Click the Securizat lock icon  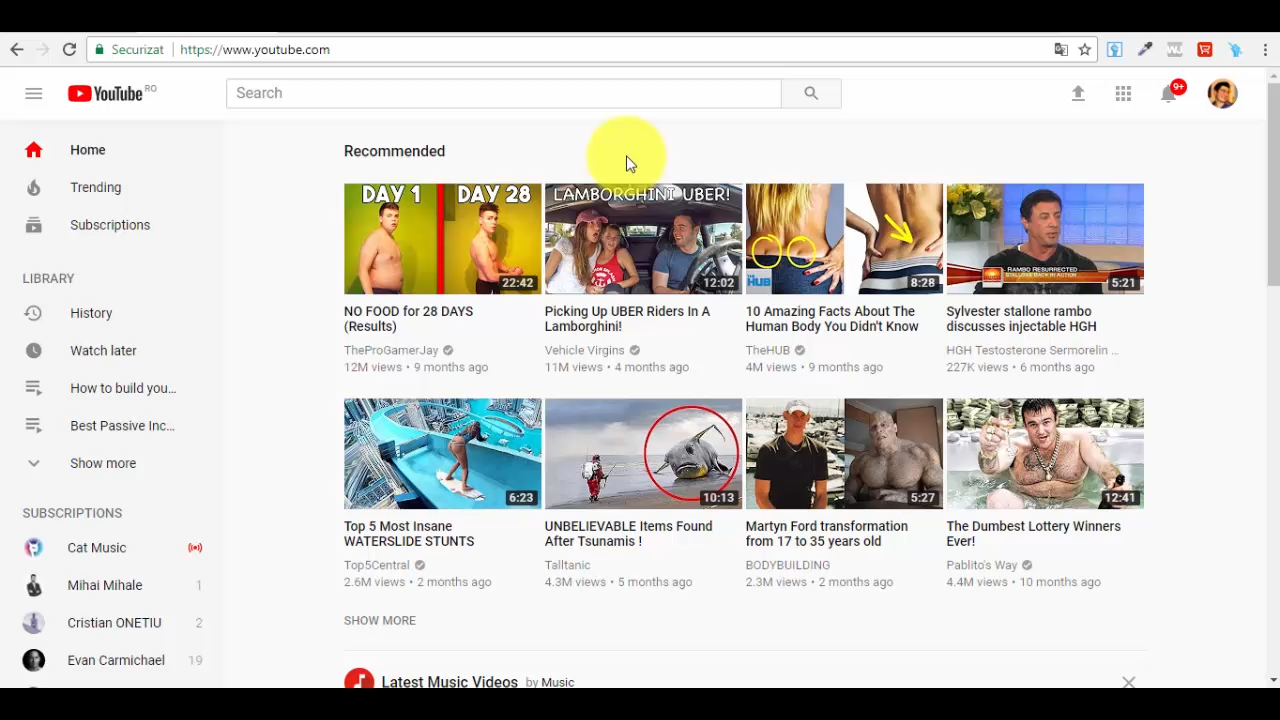click(98, 49)
